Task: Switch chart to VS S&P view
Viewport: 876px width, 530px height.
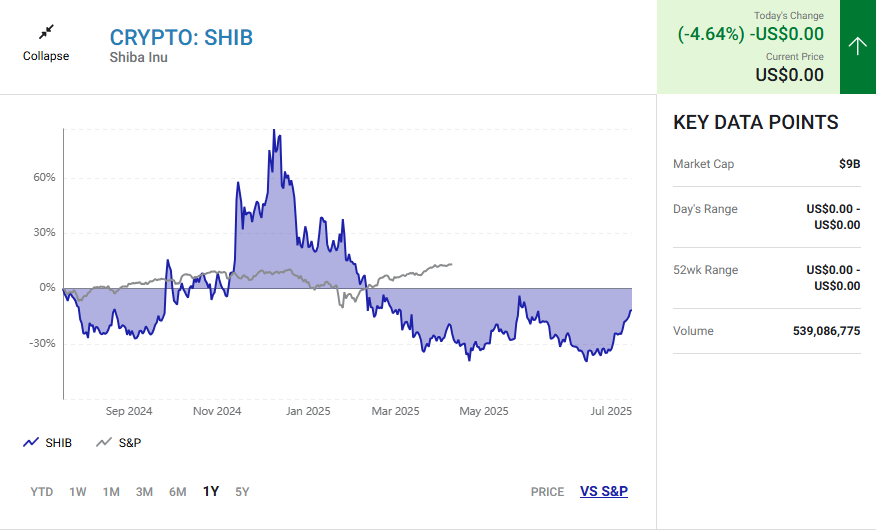Action: (604, 491)
